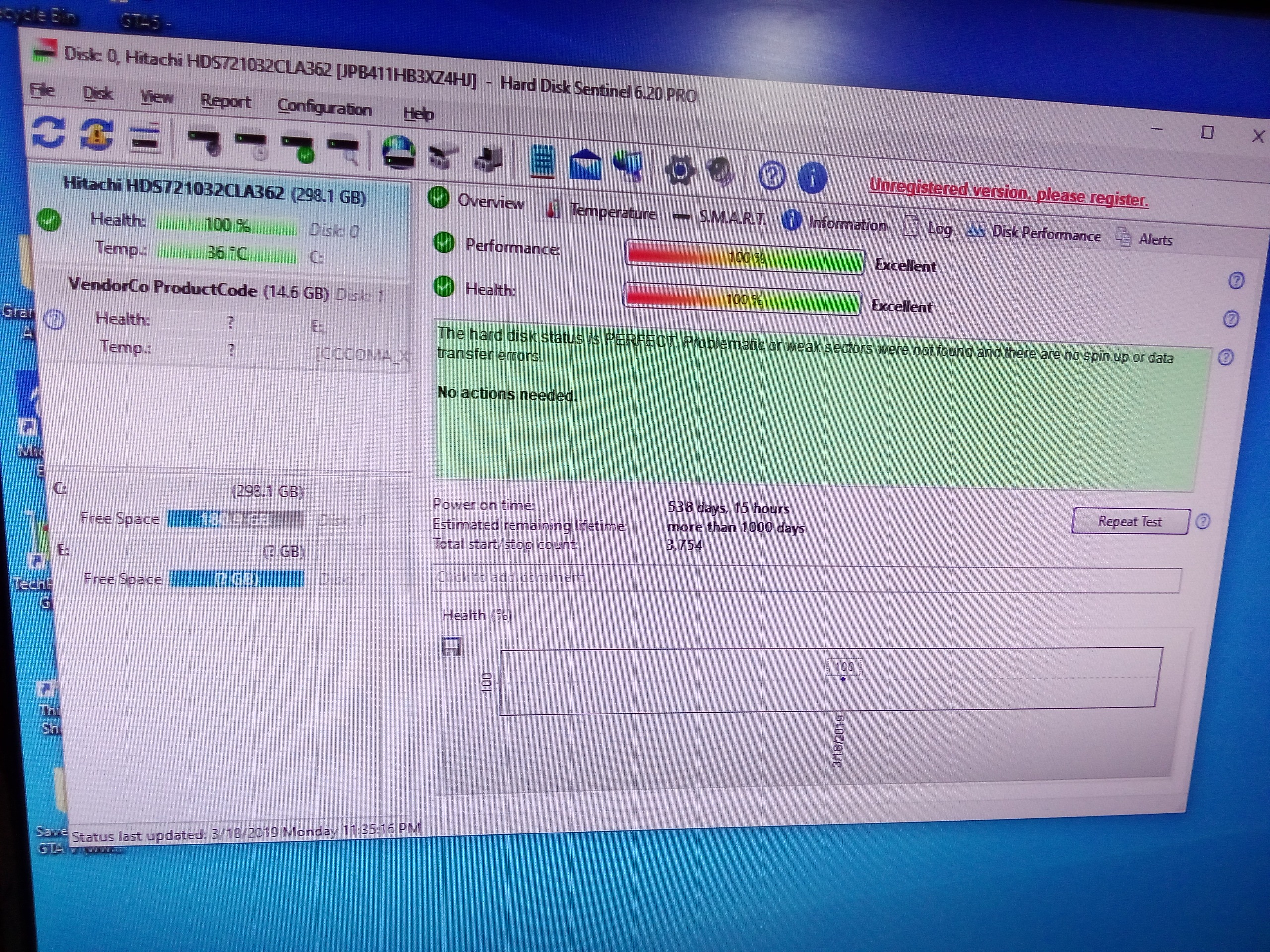Image resolution: width=1270 pixels, height=952 pixels.
Task: Open the Configuration menu
Action: (x=324, y=108)
